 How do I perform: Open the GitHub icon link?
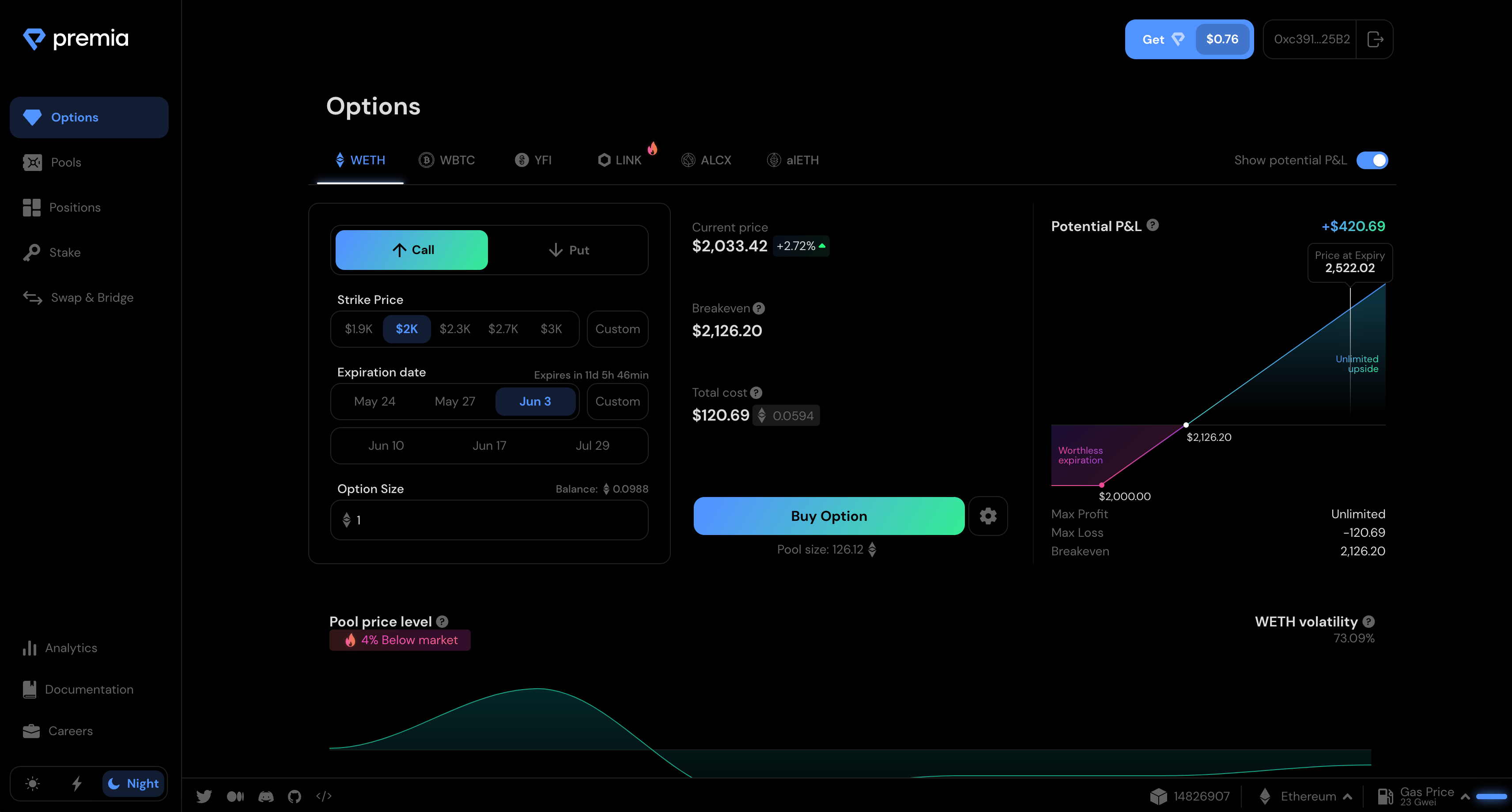coord(295,796)
